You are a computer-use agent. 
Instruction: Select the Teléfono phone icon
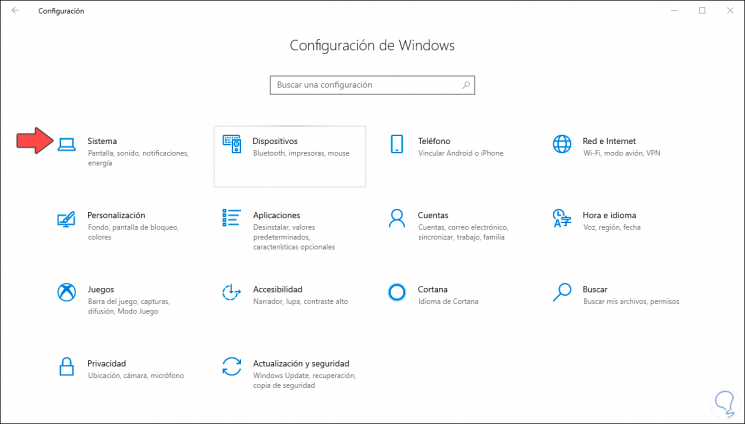(x=397, y=144)
